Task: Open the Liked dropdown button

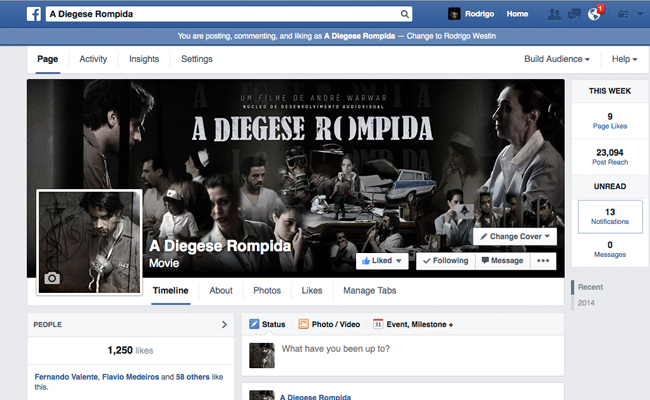Action: (382, 261)
